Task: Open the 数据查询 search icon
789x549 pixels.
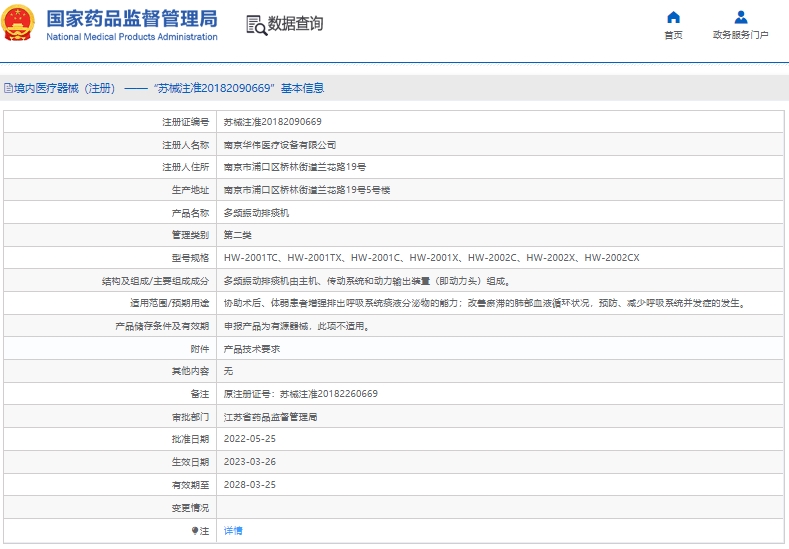Action: pos(256,25)
